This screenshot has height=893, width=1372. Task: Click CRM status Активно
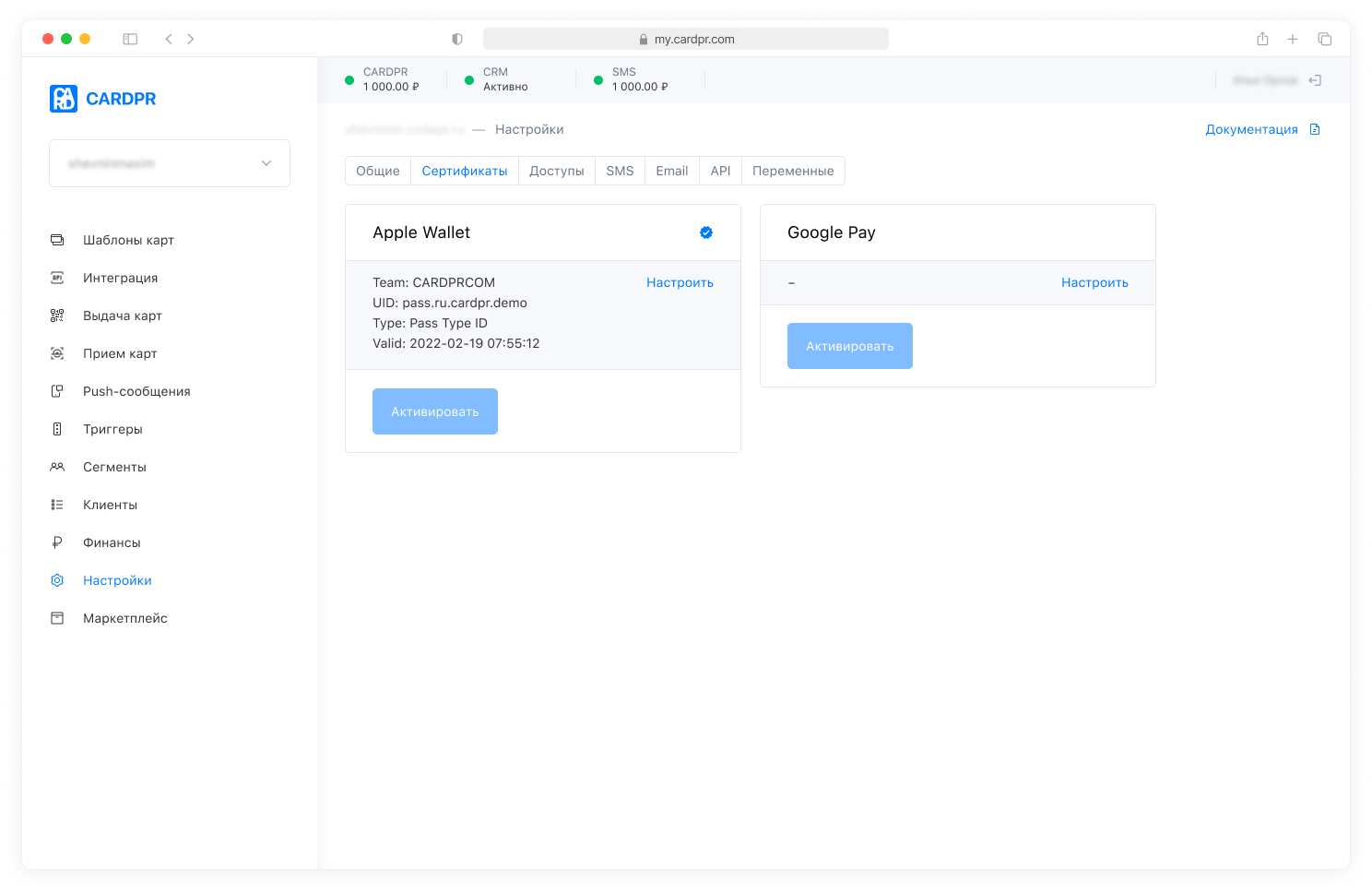(x=505, y=87)
